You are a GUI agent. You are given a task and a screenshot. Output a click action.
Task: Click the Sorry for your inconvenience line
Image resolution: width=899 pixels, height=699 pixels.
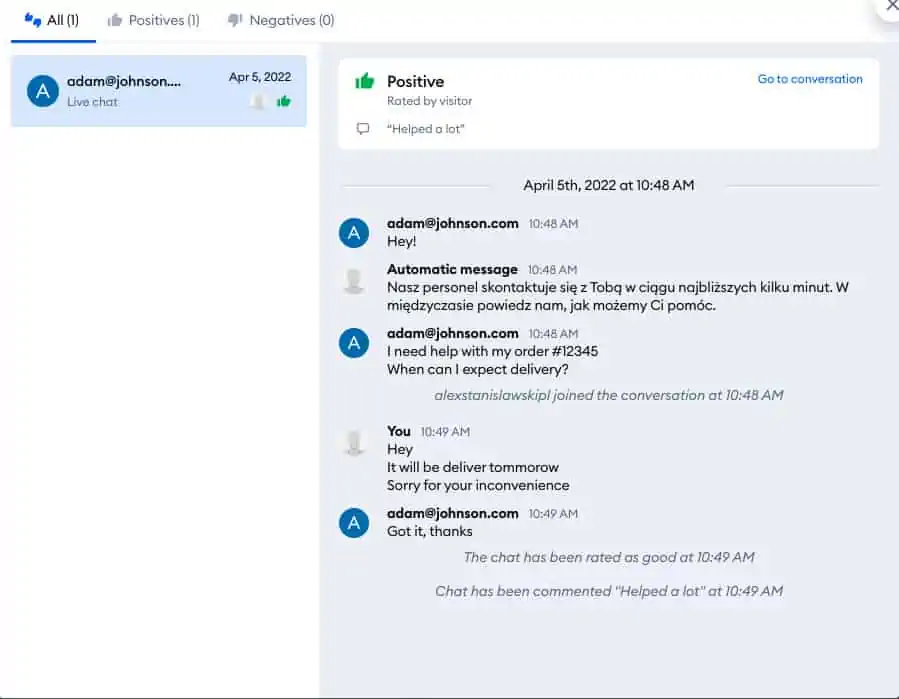tap(478, 486)
